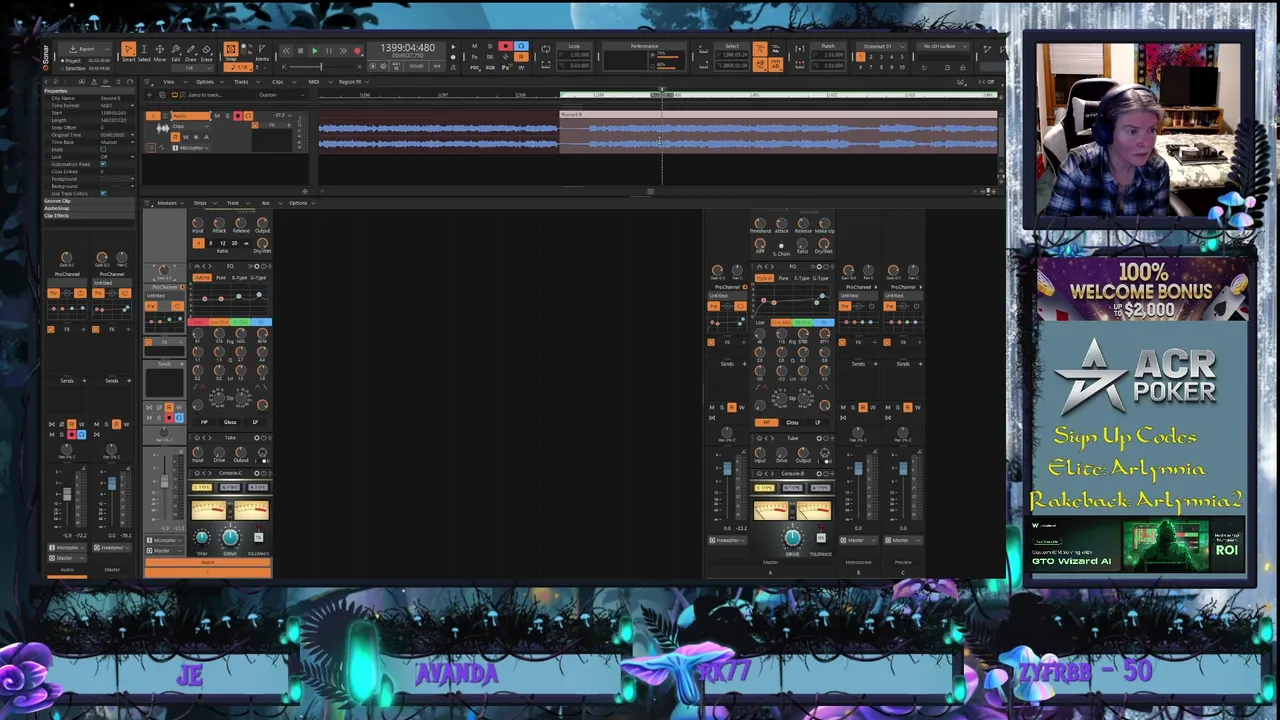Stop playback in the transport
Screen dimensions: 1280x720
point(300,51)
